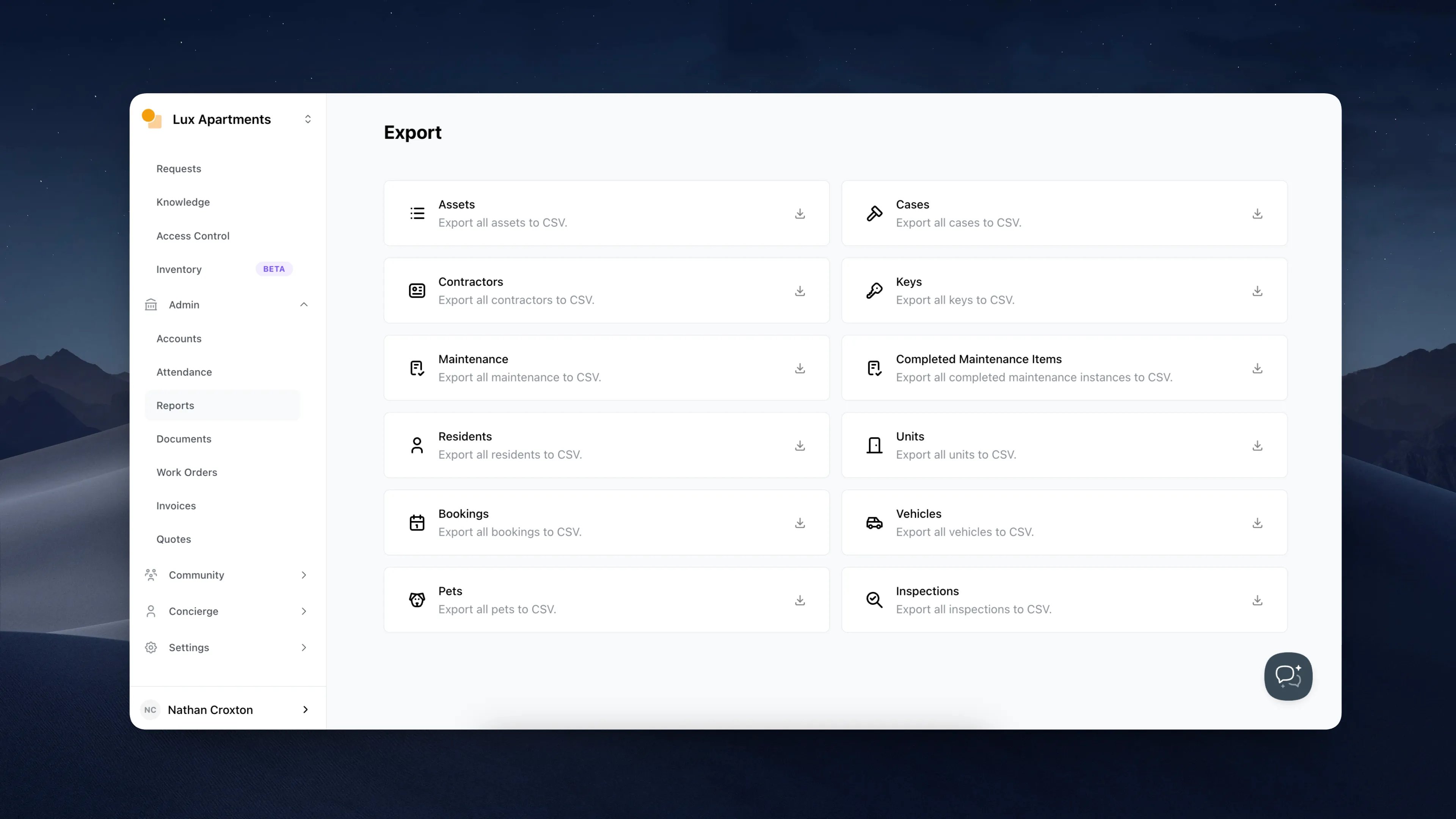Image resolution: width=1456 pixels, height=819 pixels.
Task: Click the Pets dog icon
Action: (x=417, y=600)
